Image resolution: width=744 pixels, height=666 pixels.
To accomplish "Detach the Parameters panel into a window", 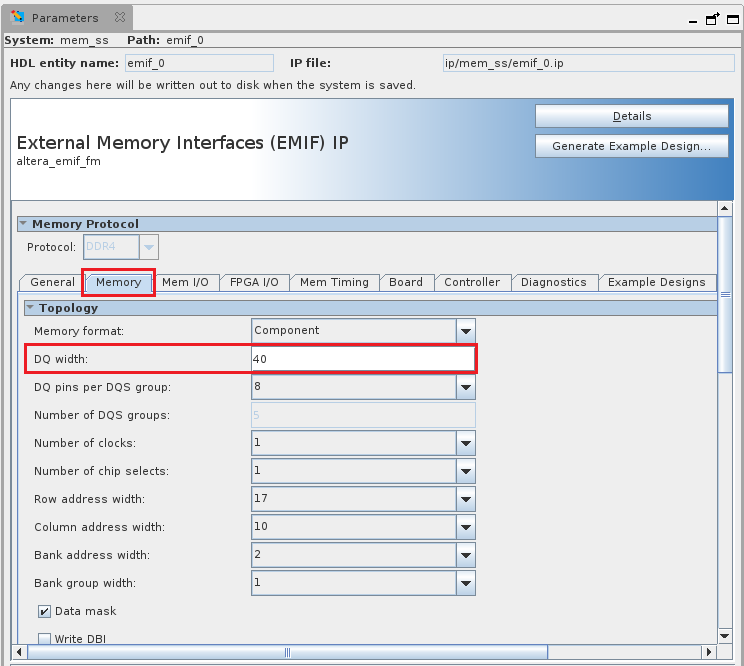I will coord(712,19).
